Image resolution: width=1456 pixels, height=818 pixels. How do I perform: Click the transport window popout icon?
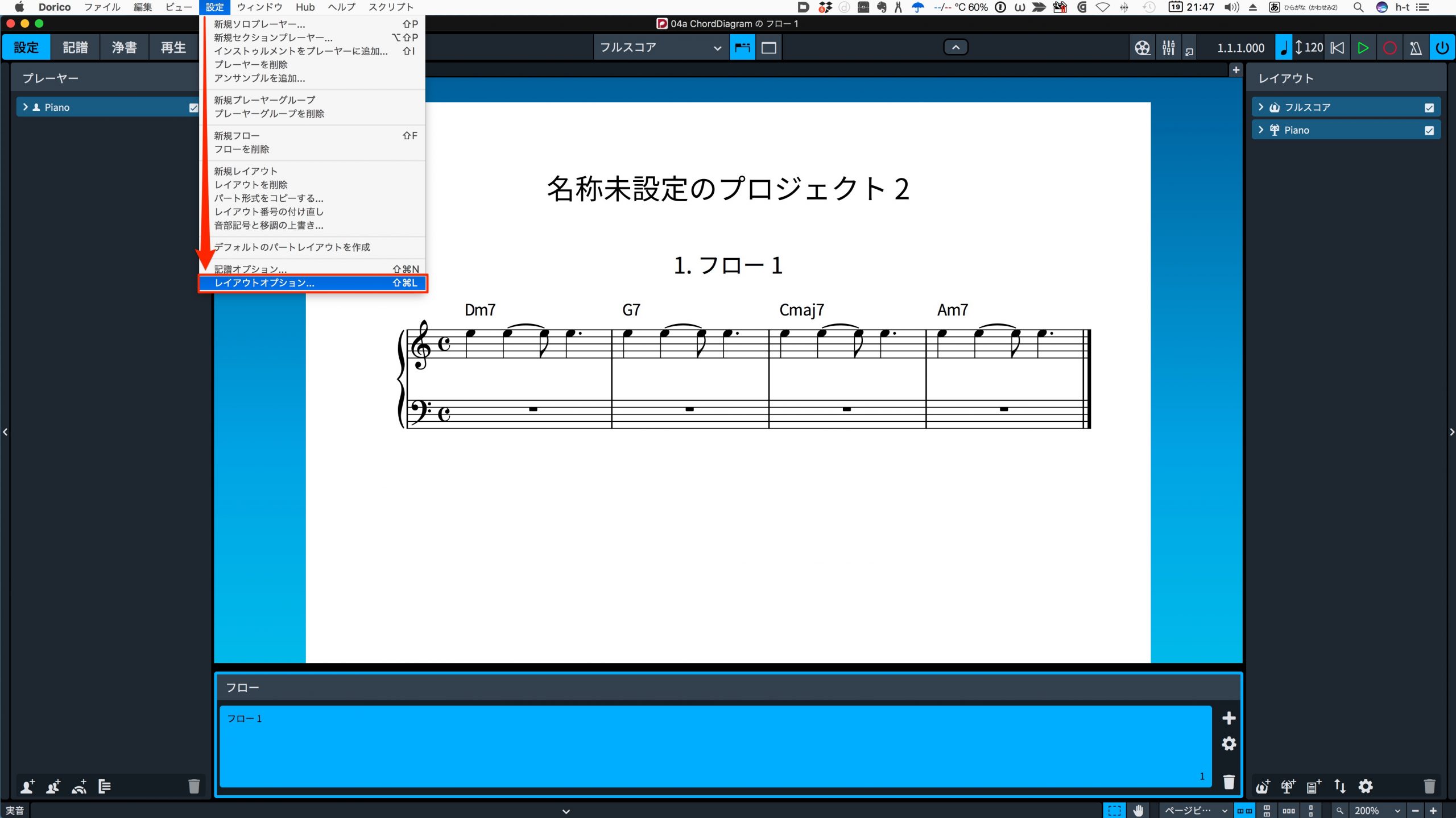click(1189, 52)
